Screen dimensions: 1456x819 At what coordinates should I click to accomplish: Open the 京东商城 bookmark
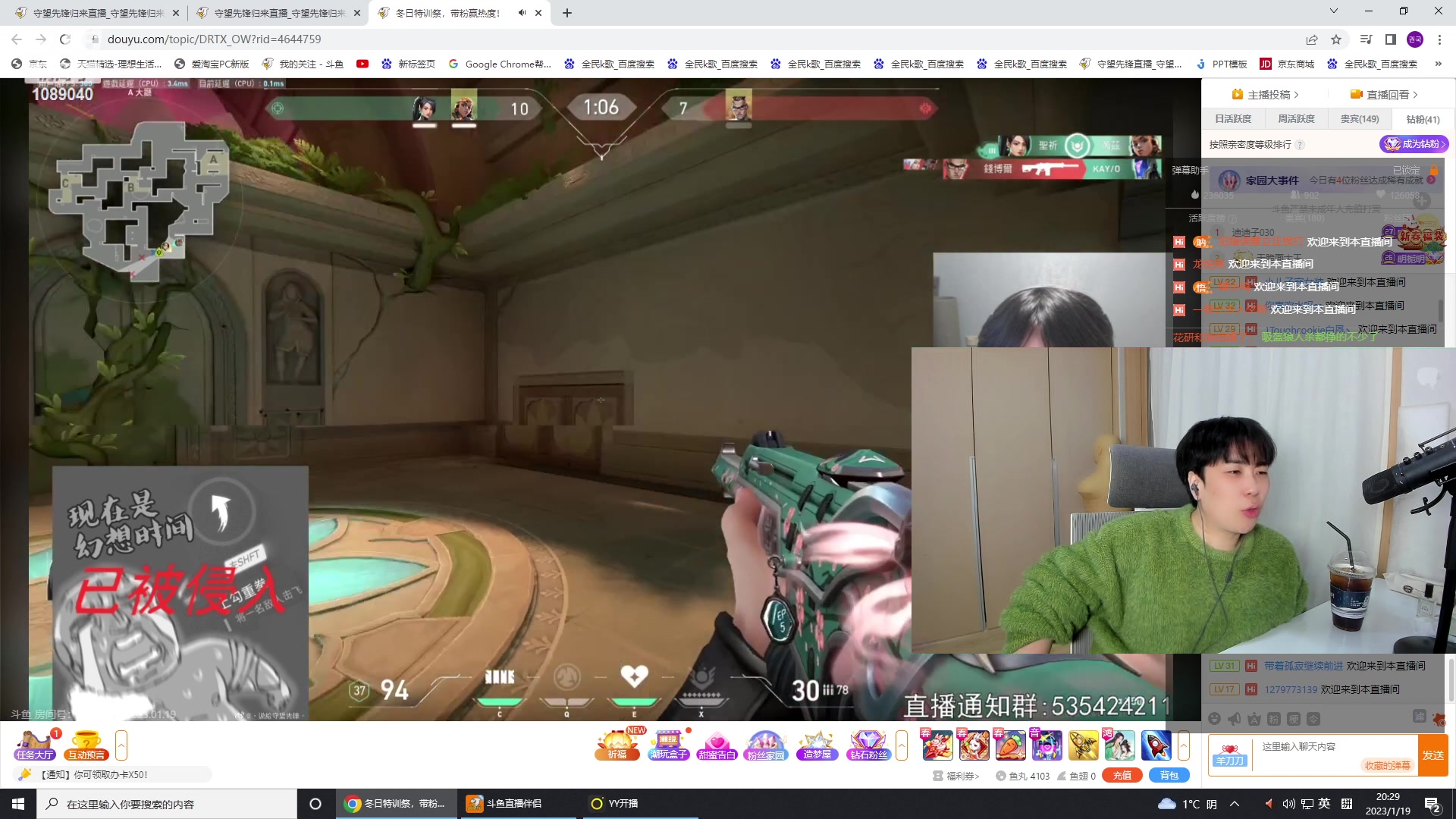tap(1287, 64)
